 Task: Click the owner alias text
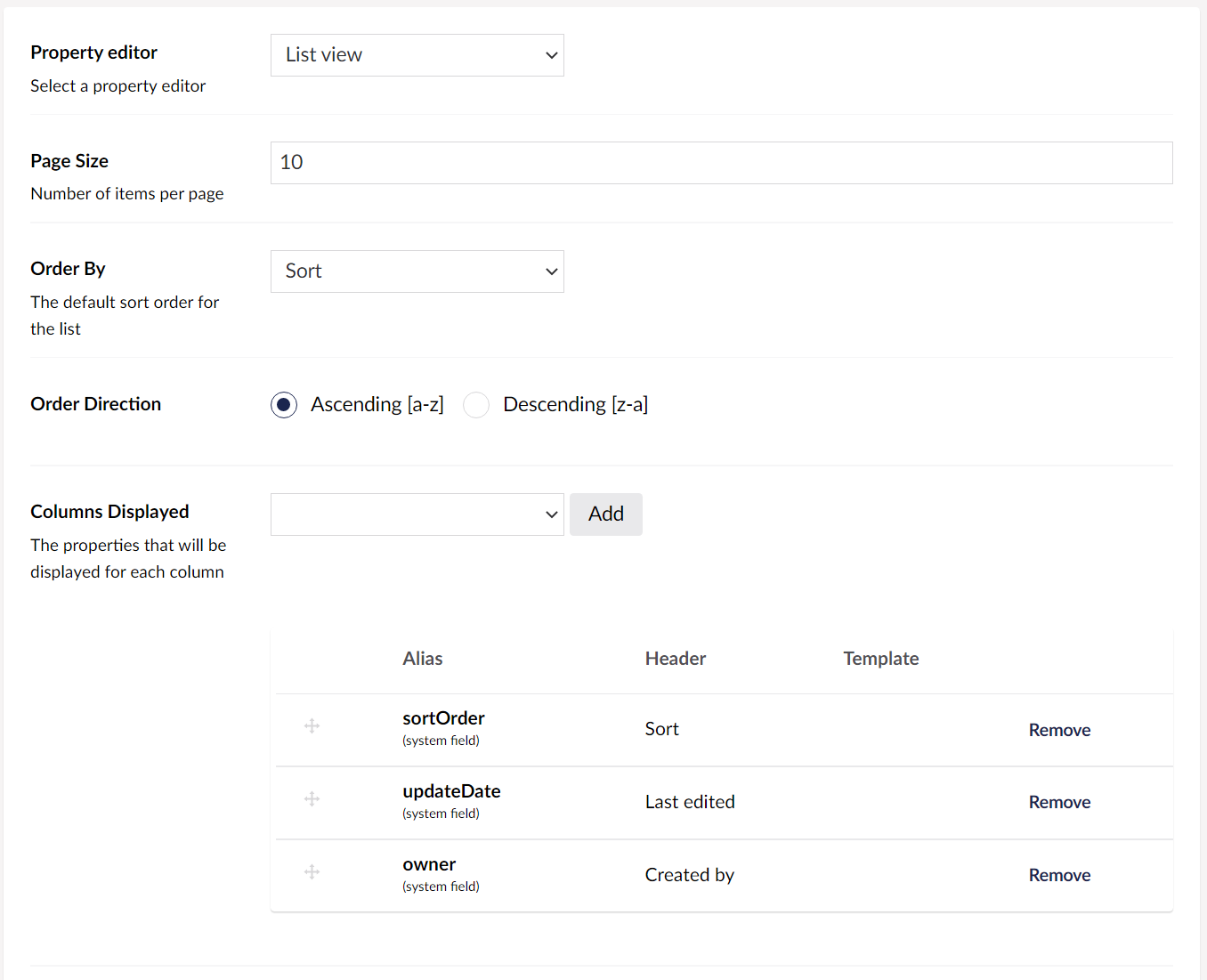[429, 864]
